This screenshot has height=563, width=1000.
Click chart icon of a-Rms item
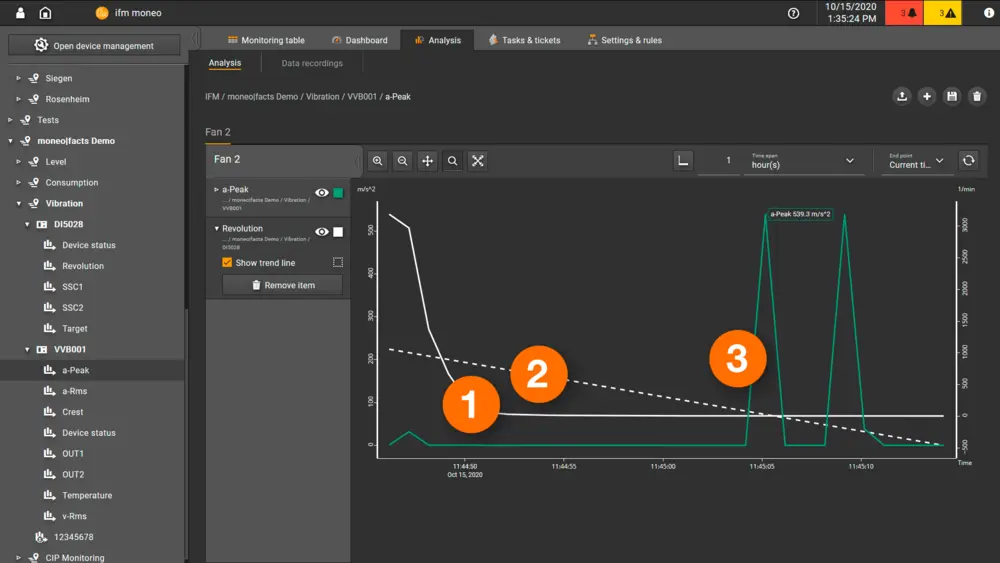[49, 390]
